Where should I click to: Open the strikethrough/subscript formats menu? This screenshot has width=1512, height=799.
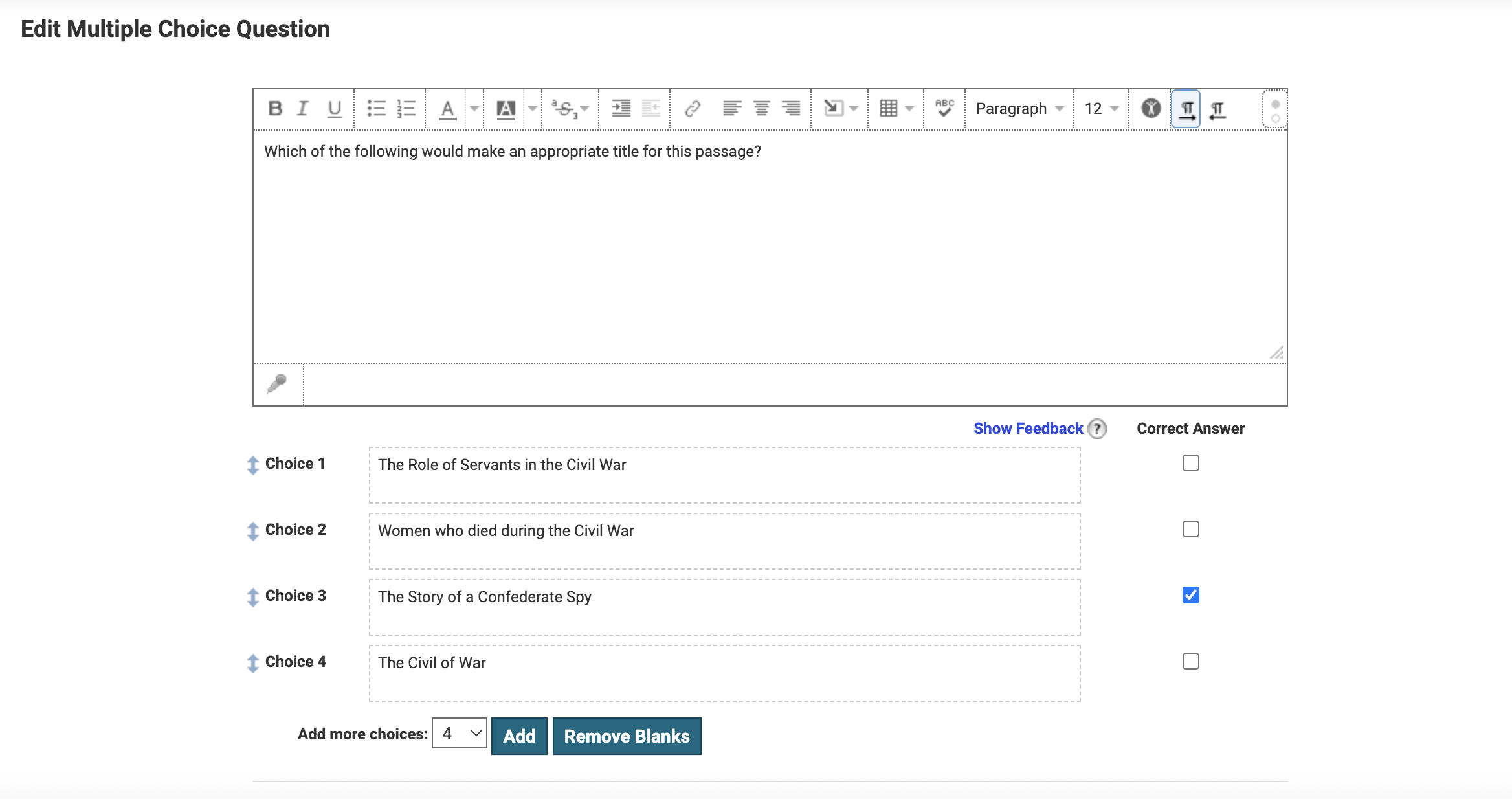(570, 109)
